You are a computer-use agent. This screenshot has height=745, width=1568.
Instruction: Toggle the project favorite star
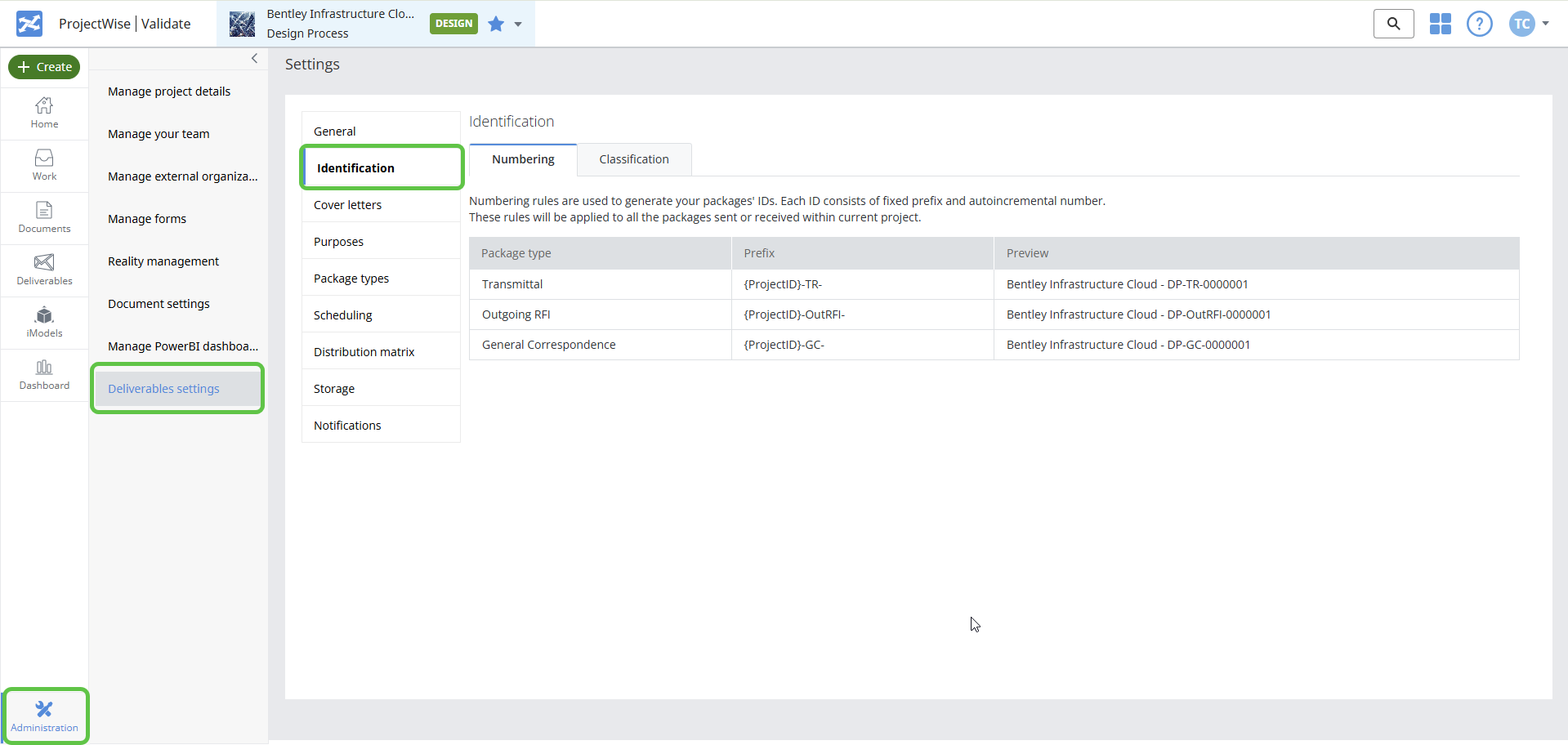[495, 25]
